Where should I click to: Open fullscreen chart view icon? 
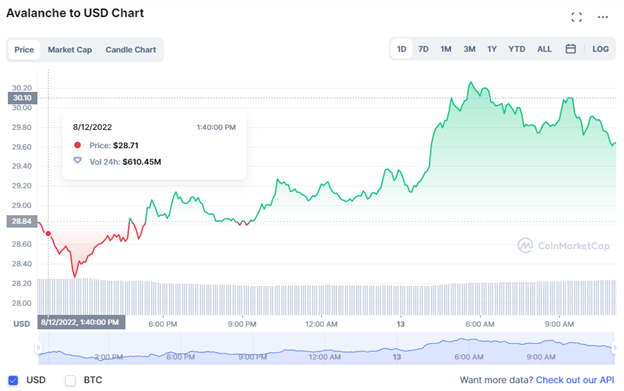576,17
